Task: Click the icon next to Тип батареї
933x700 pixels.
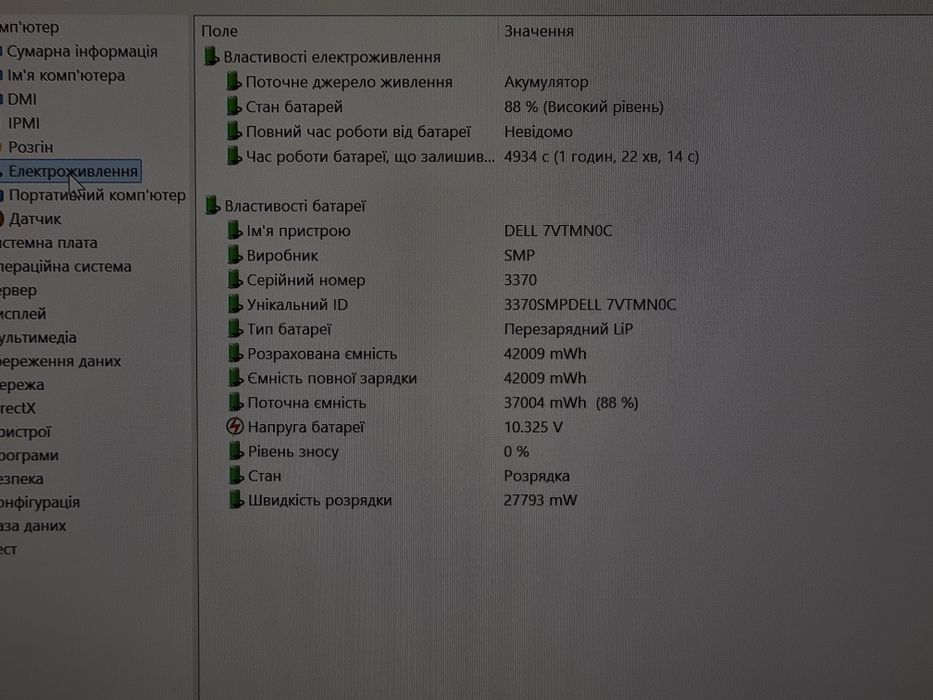Action: [236, 328]
